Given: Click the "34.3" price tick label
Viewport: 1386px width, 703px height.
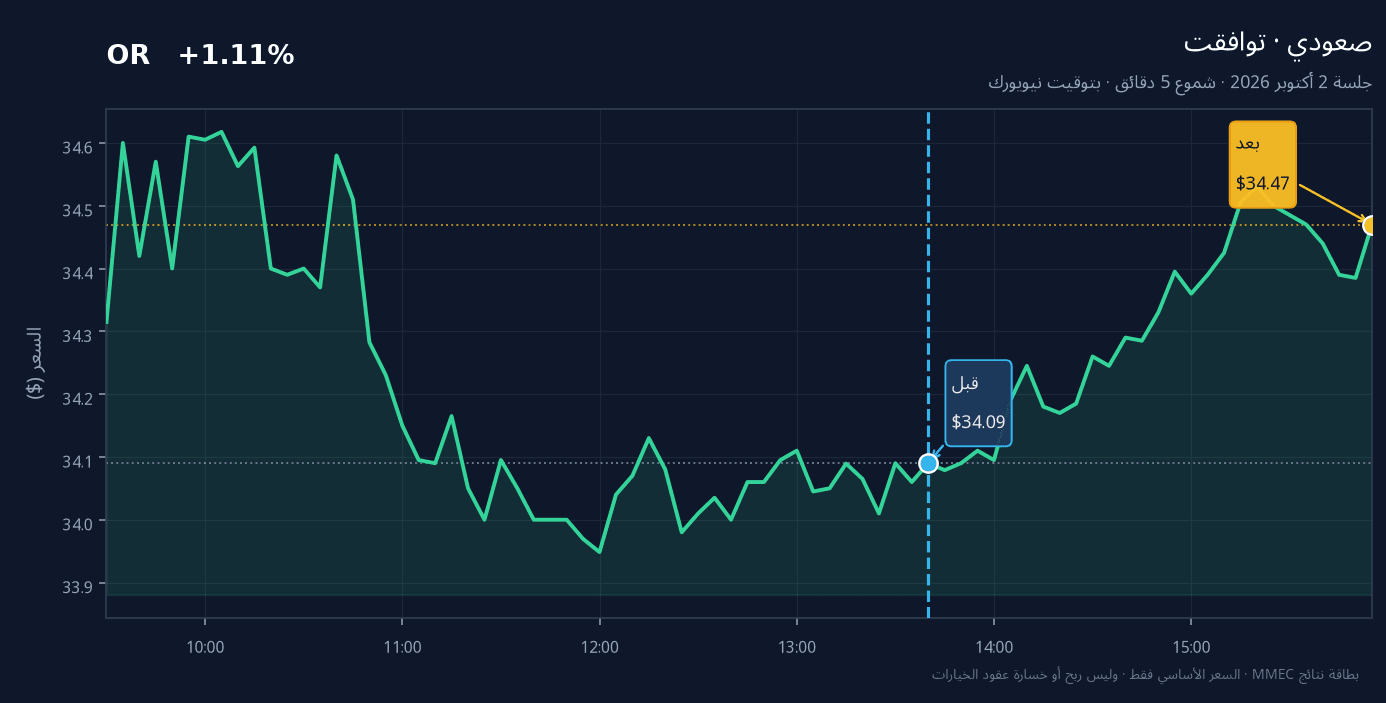Looking at the screenshot, I should [x=77, y=335].
